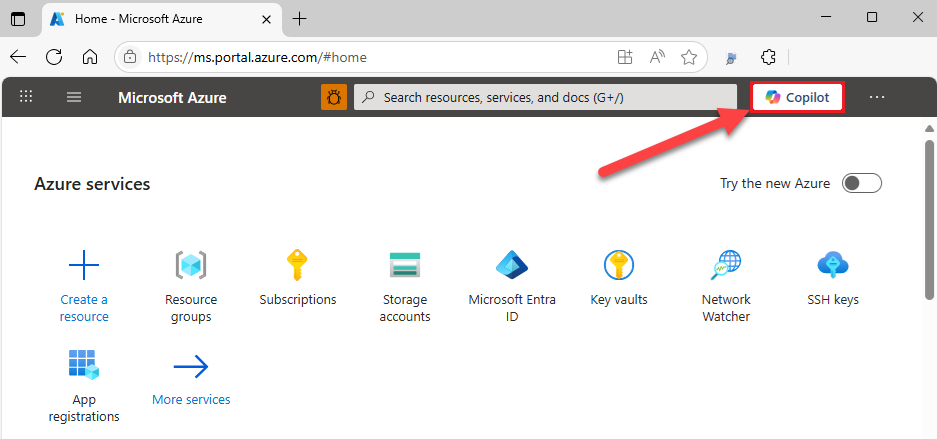937x439 pixels.
Task: Open Storage accounts service
Action: (x=405, y=266)
